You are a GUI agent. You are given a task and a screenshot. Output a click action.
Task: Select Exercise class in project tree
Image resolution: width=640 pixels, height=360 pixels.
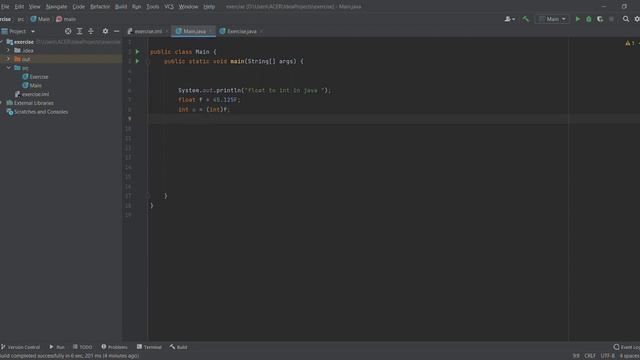point(36,77)
